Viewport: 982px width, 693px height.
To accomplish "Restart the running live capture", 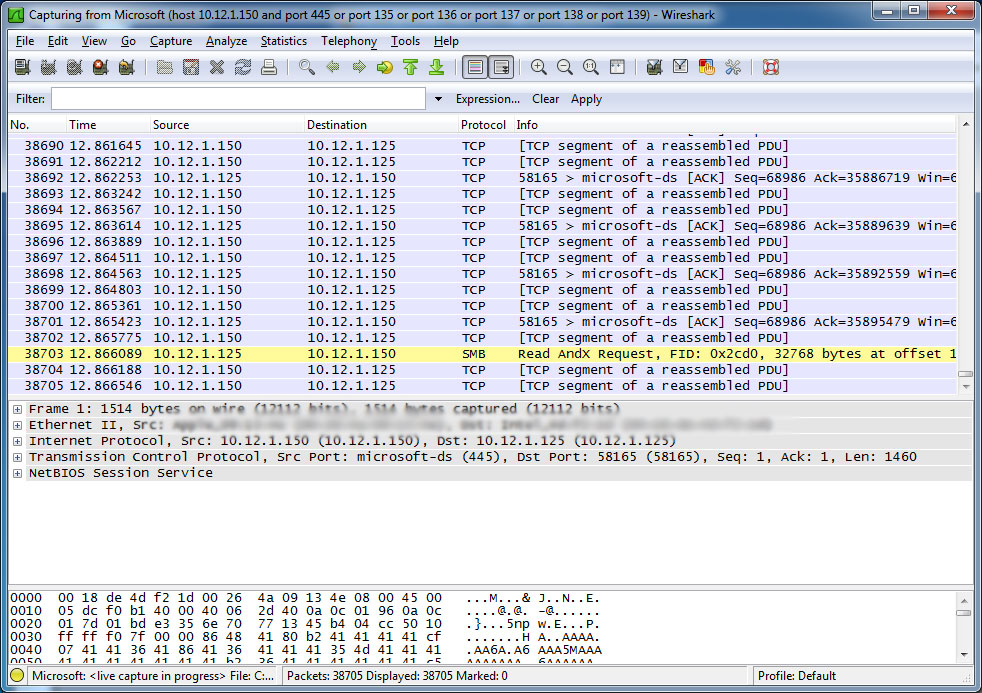I will click(x=127, y=67).
